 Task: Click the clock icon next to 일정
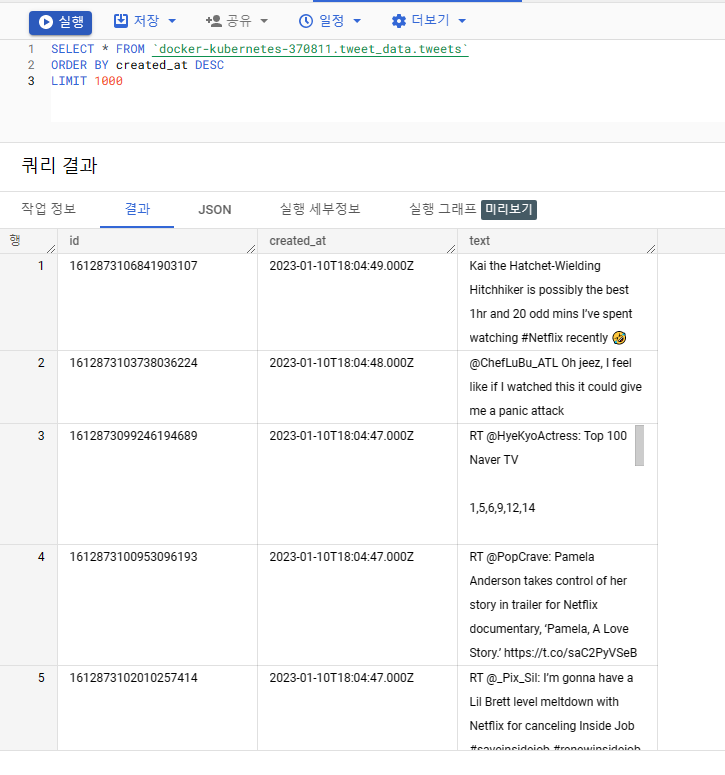[306, 21]
